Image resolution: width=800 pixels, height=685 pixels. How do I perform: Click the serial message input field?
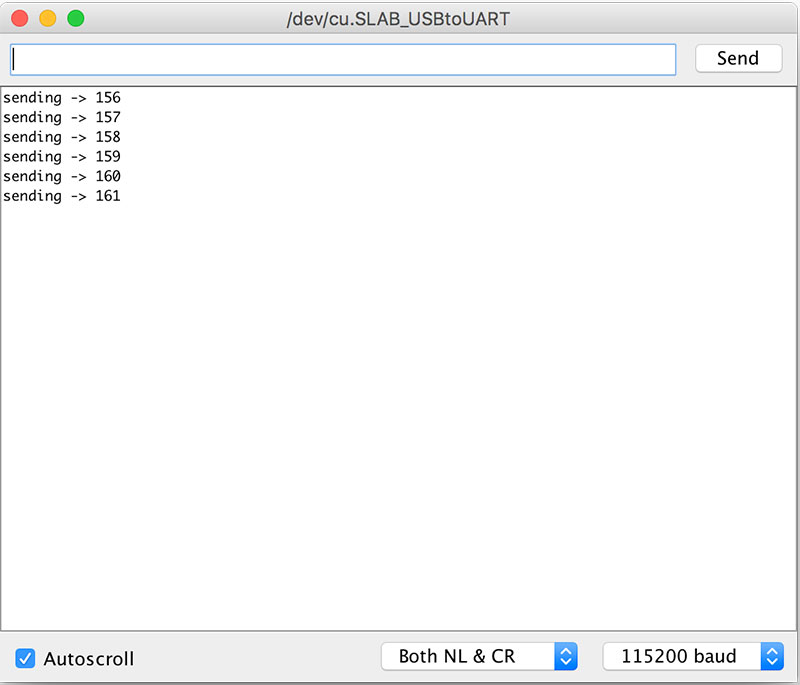(343, 59)
